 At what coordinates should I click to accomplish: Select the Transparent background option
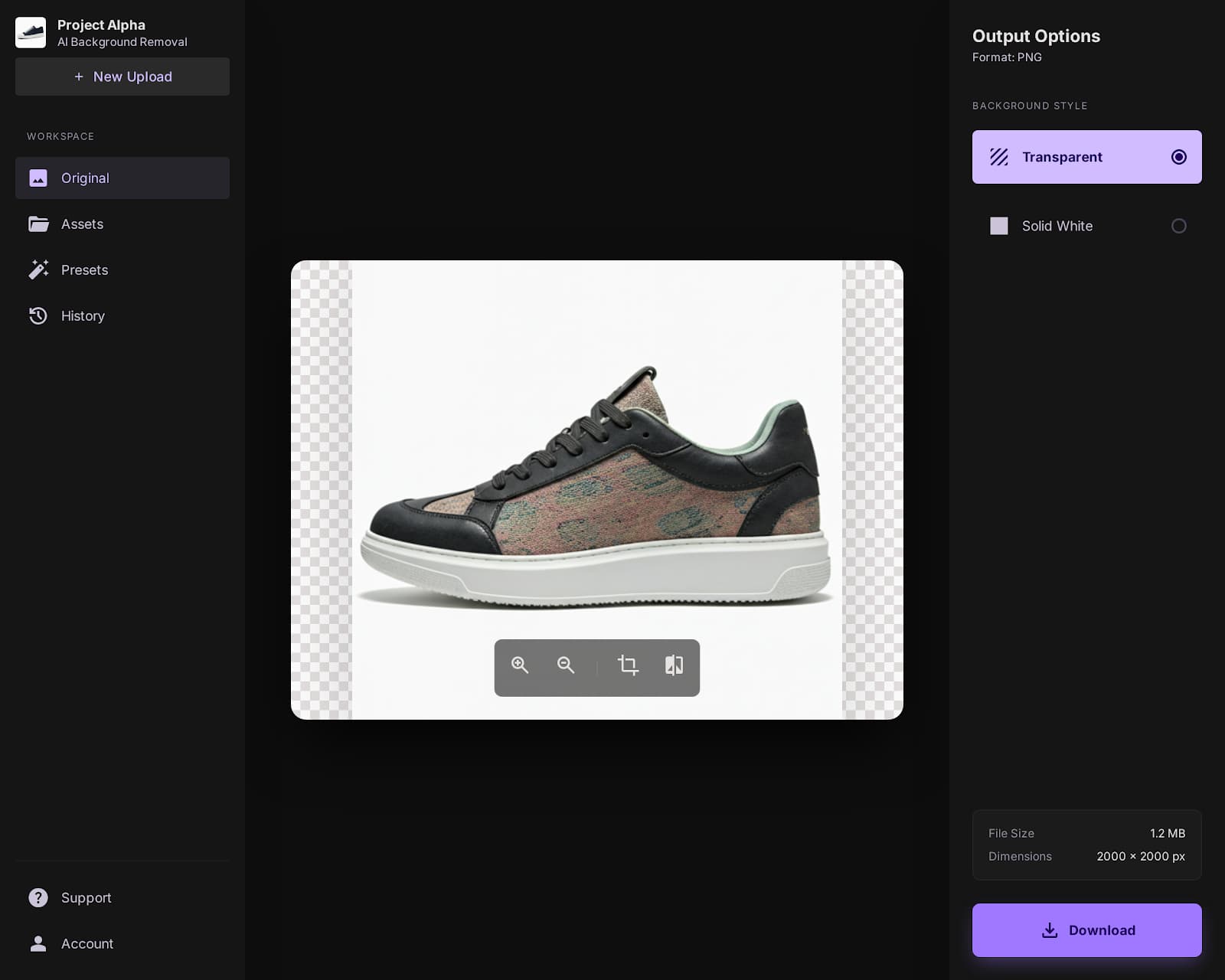coord(1086,156)
